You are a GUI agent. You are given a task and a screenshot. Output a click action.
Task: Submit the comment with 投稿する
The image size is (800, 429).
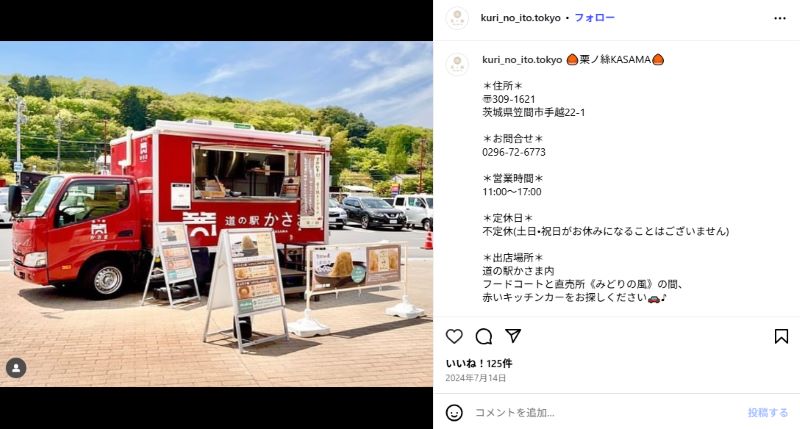click(768, 413)
